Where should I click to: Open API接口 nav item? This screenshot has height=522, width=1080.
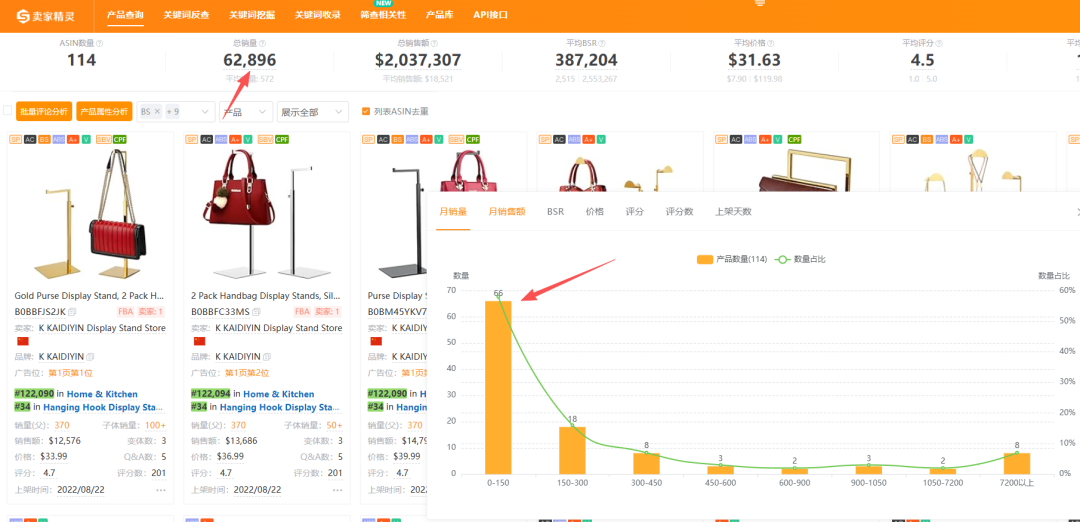490,14
